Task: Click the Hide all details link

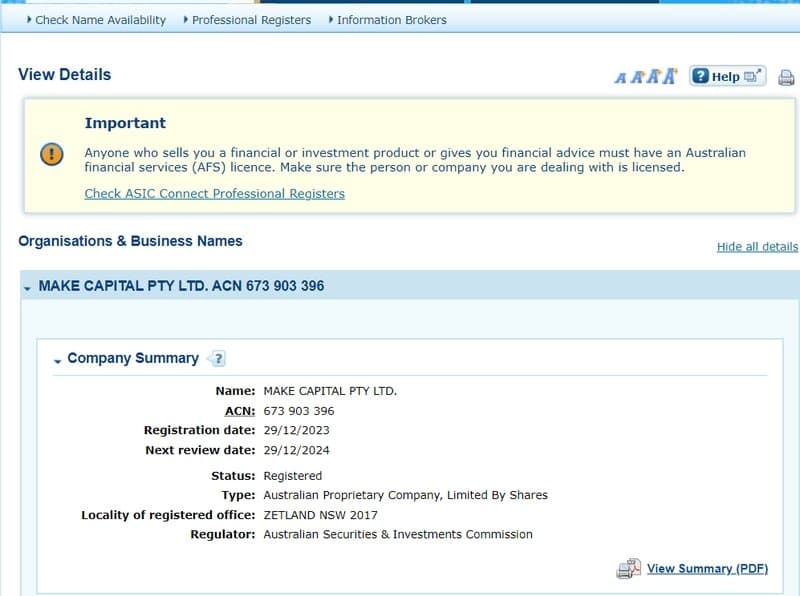Action: point(757,247)
